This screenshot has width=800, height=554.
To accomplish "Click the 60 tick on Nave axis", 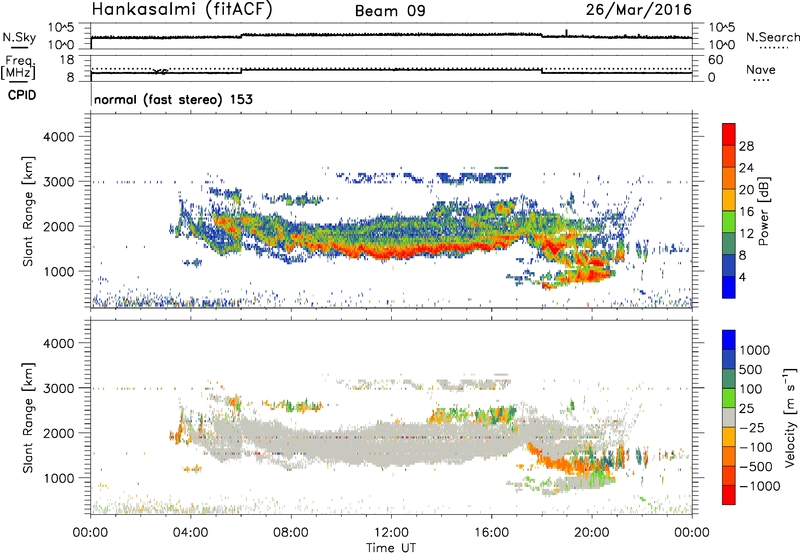I will click(x=715, y=60).
